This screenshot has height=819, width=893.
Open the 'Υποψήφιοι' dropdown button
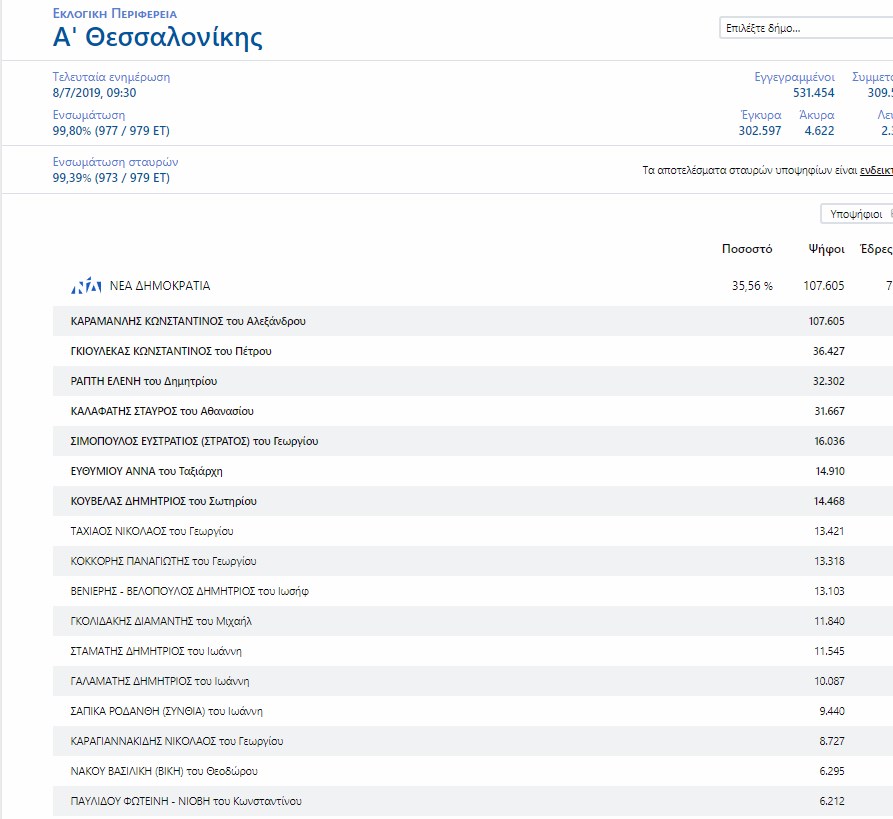(856, 214)
